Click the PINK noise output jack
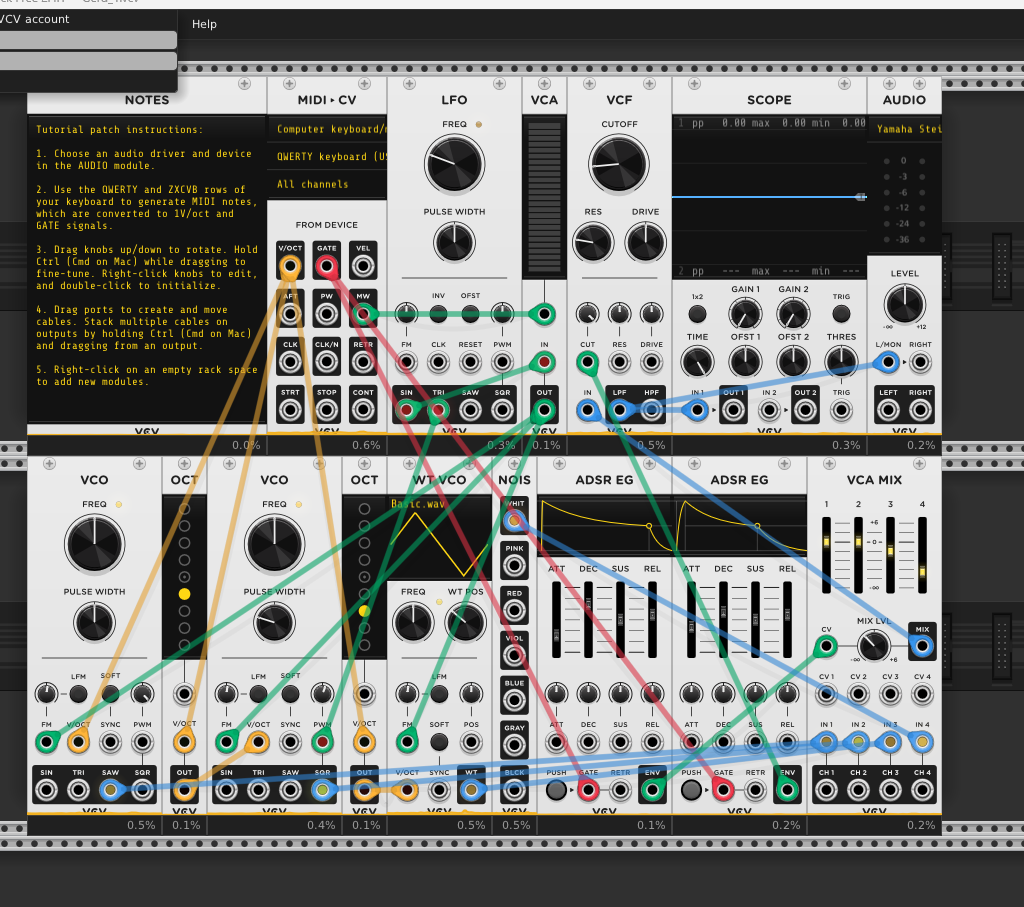 pos(514,566)
